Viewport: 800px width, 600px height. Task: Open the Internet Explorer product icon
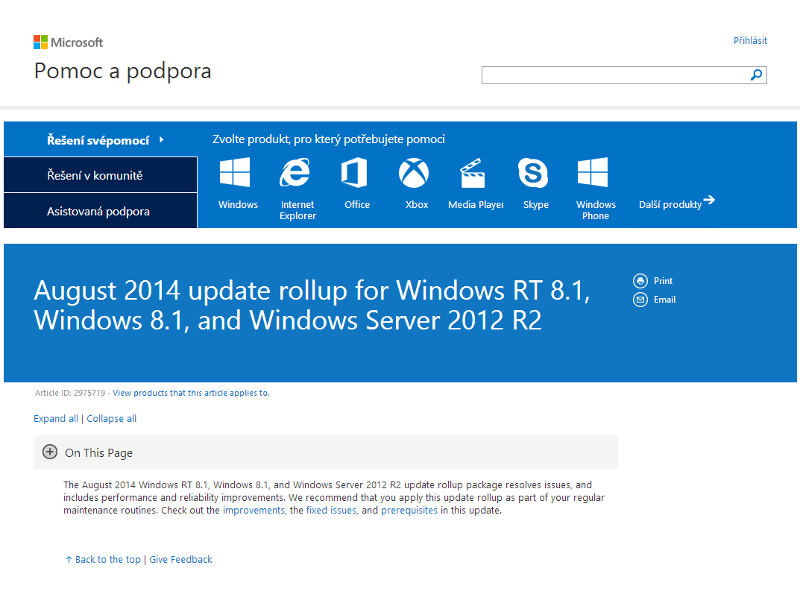point(294,172)
